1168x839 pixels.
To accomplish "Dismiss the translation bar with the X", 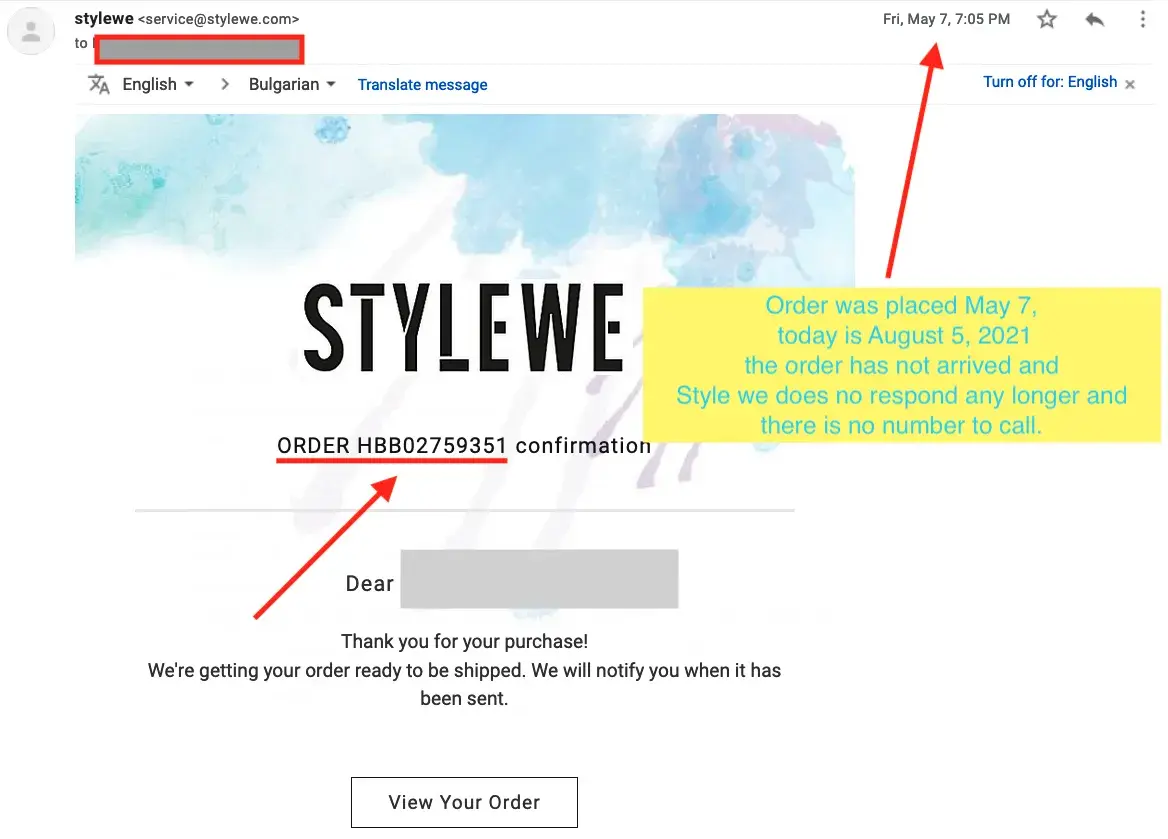I will 1130,85.
